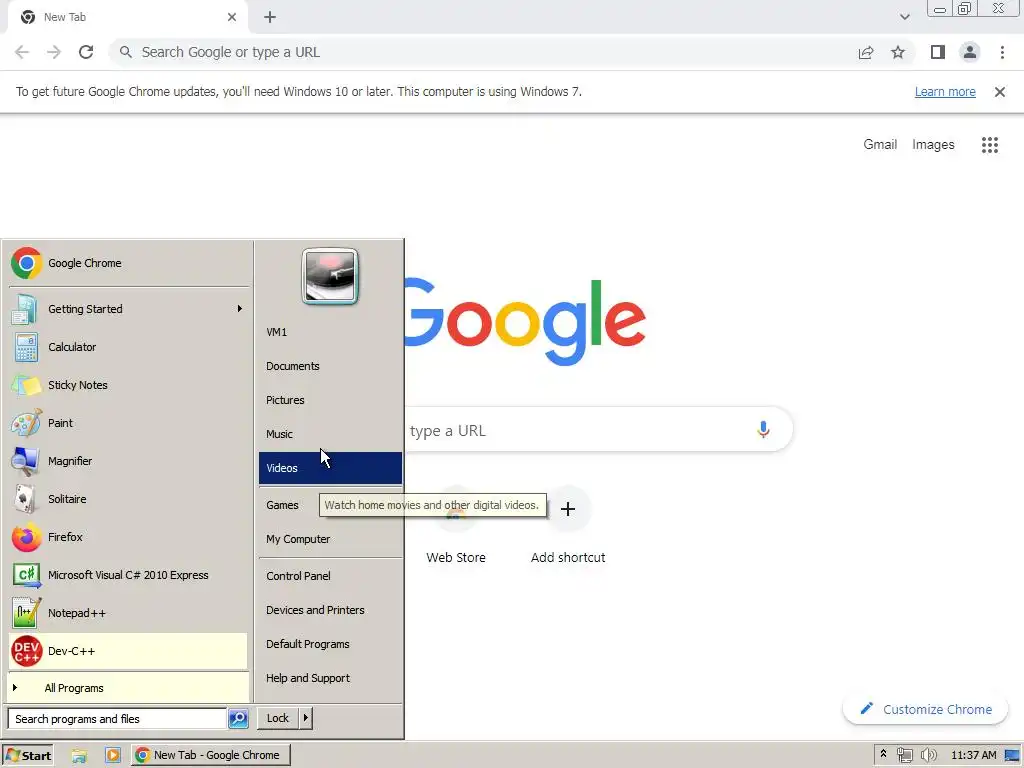Toggle Chrome side panel icon
The height and width of the screenshot is (768, 1024).
tap(938, 52)
